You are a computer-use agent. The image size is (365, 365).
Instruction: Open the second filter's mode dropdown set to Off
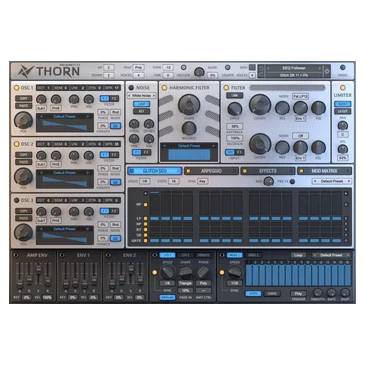[300, 136]
